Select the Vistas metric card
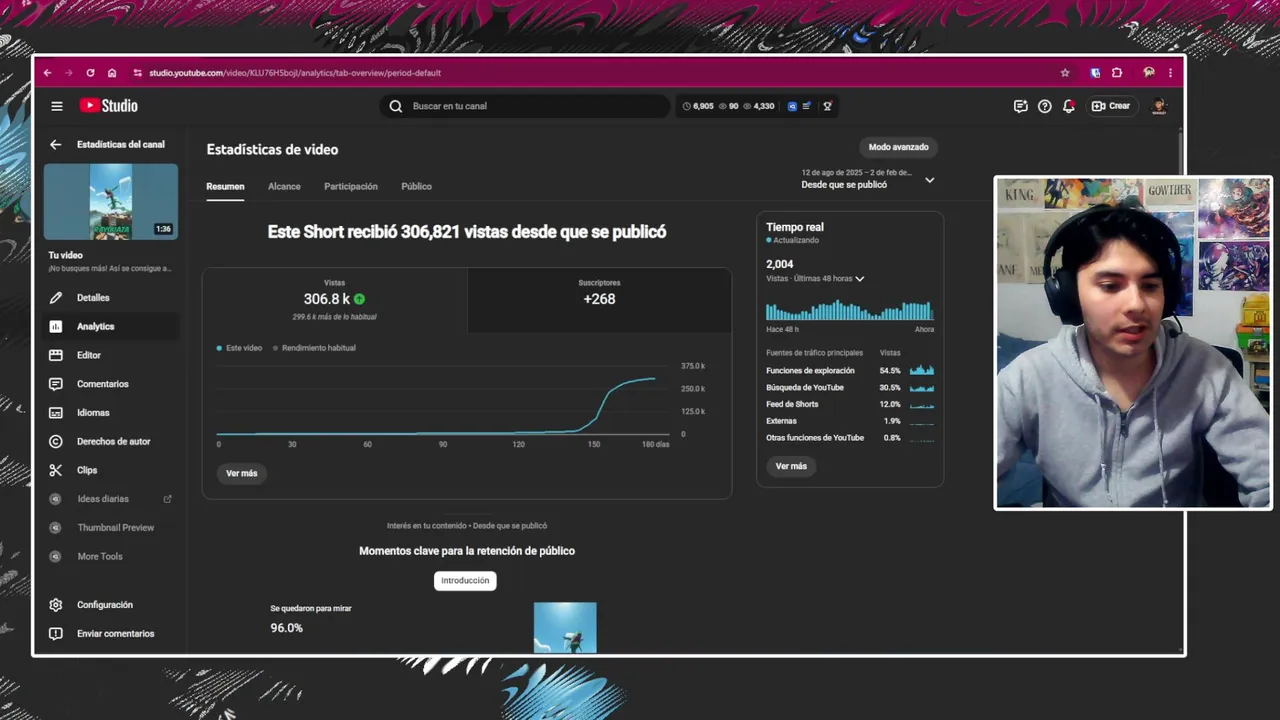1280x720 pixels. point(335,300)
